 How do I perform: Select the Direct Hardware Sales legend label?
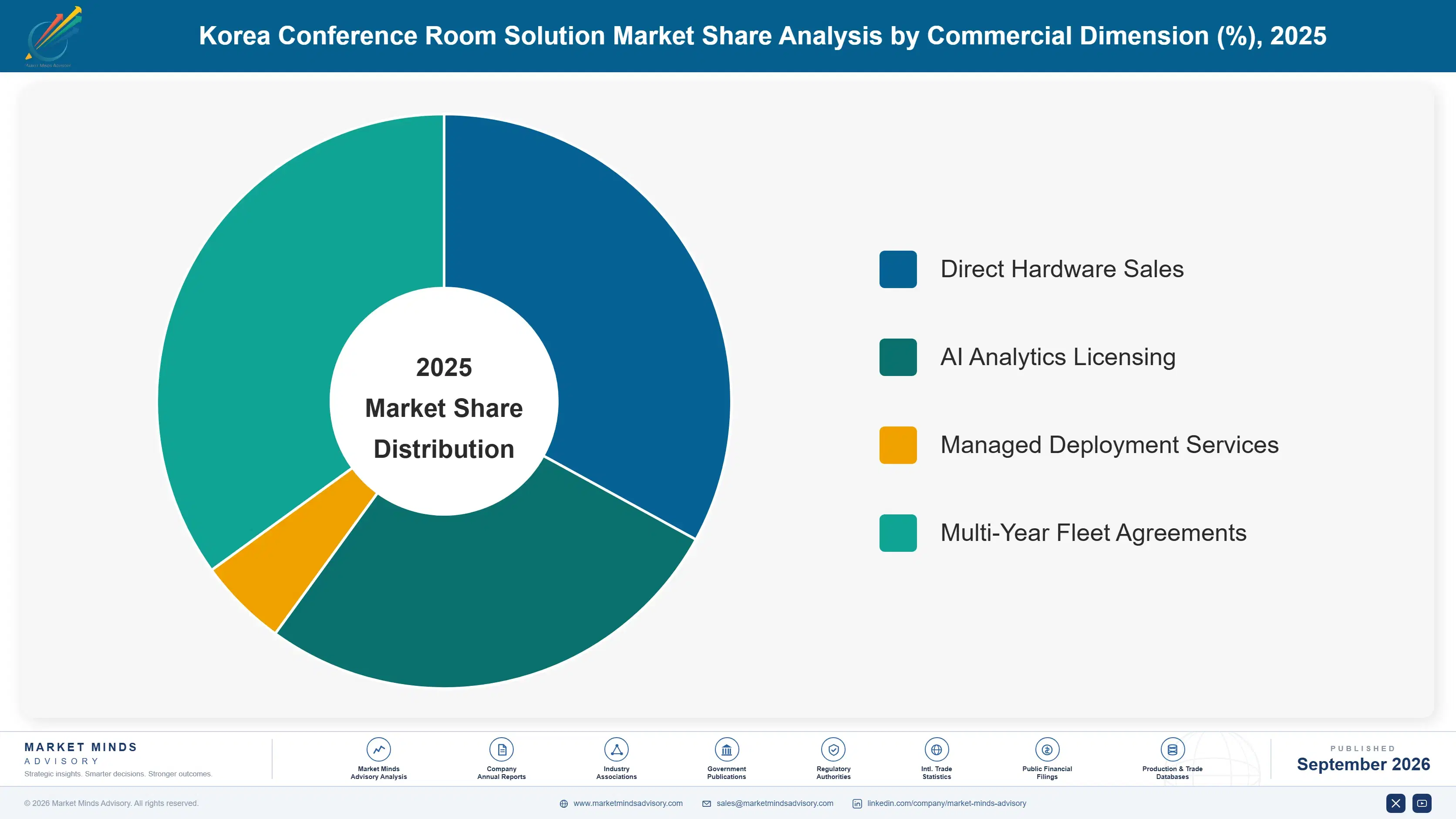point(1062,269)
